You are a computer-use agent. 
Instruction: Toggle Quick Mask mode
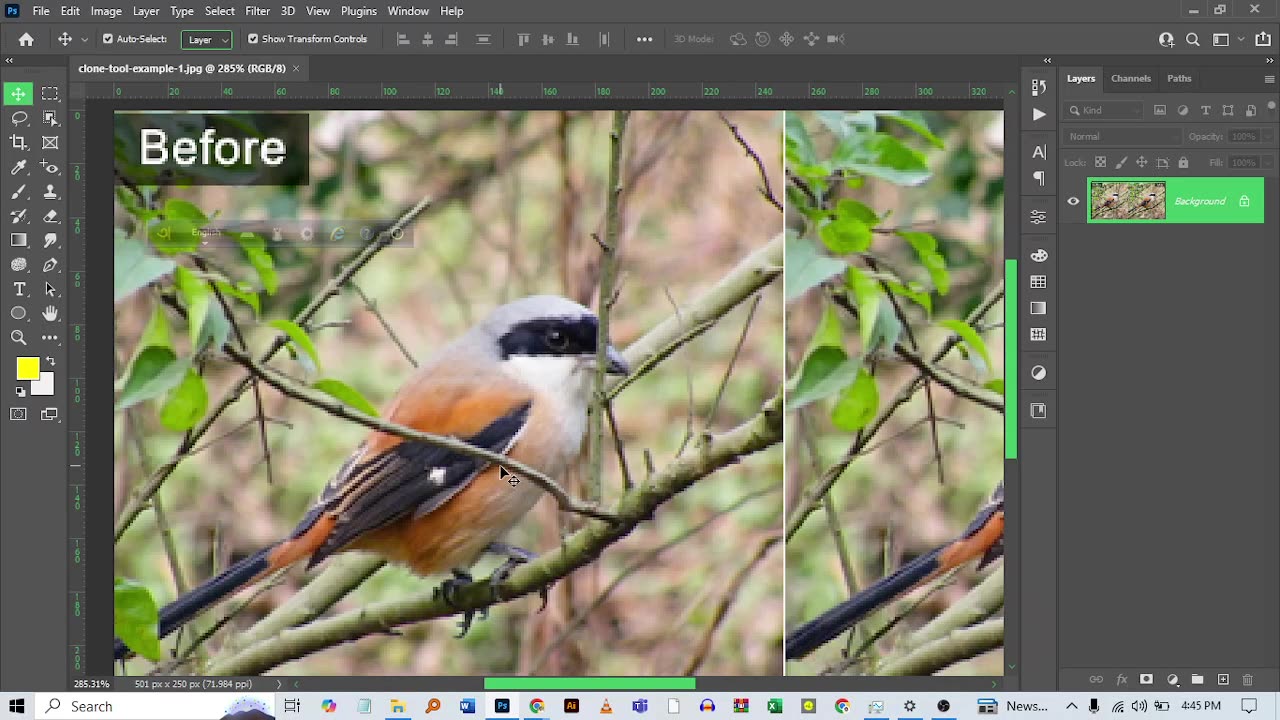pos(18,414)
